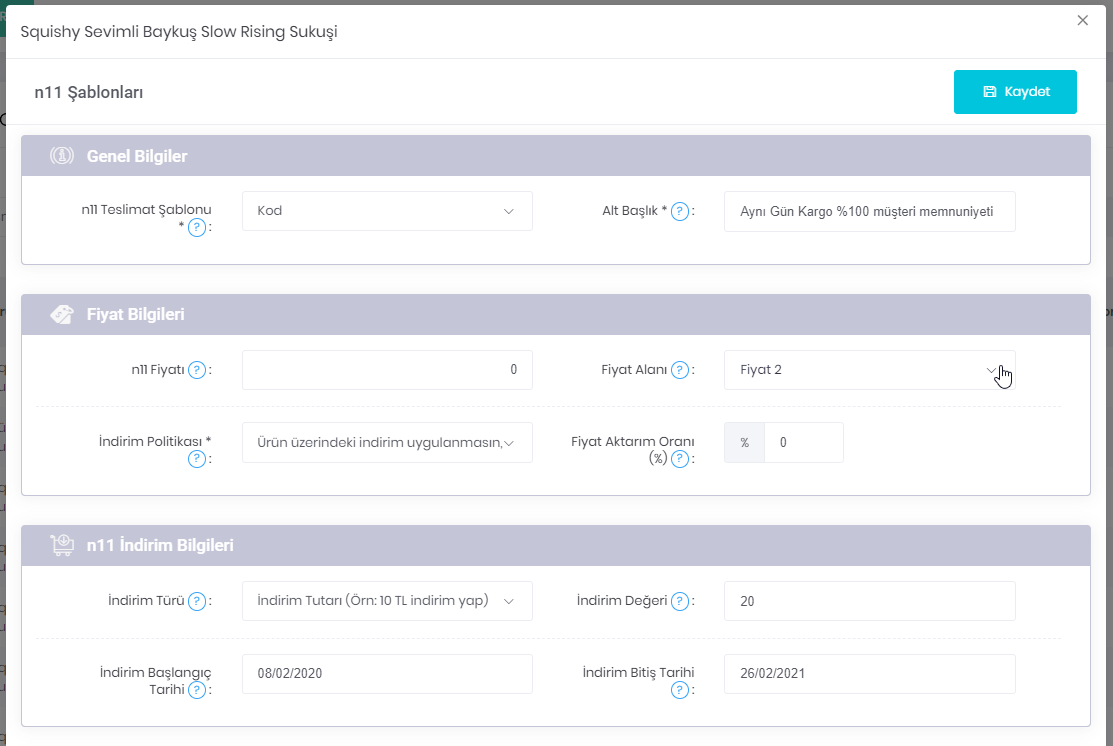Image resolution: width=1113 pixels, height=746 pixels.
Task: Select the İndirim Başlangıç Tarihi date field
Action: tap(387, 674)
